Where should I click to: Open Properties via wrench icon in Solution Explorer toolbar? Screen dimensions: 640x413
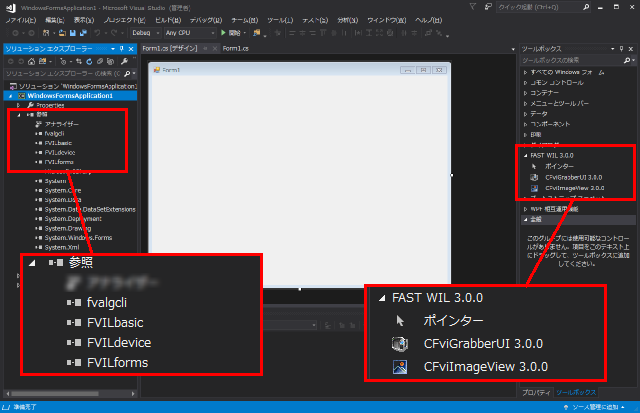[x=124, y=62]
